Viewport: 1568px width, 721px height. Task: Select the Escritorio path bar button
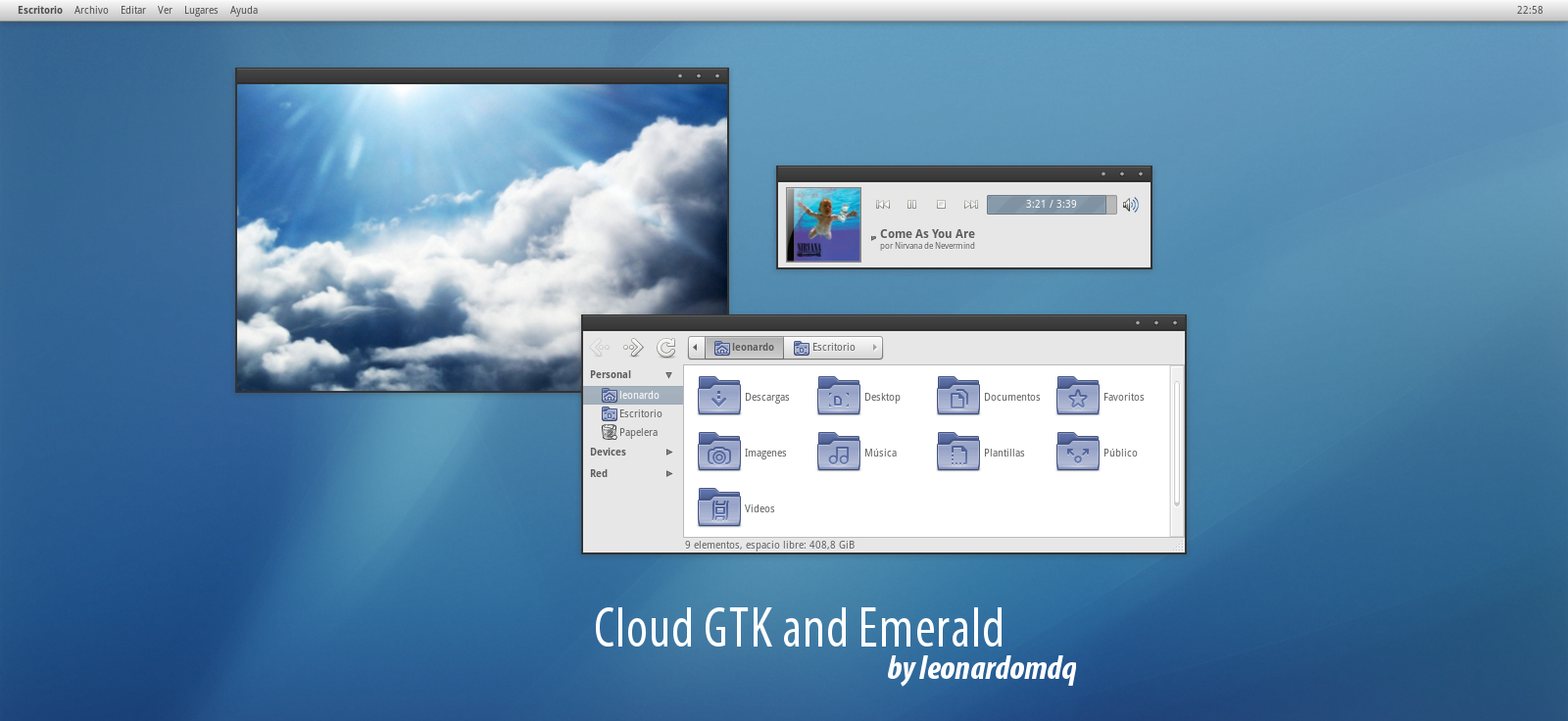825,347
